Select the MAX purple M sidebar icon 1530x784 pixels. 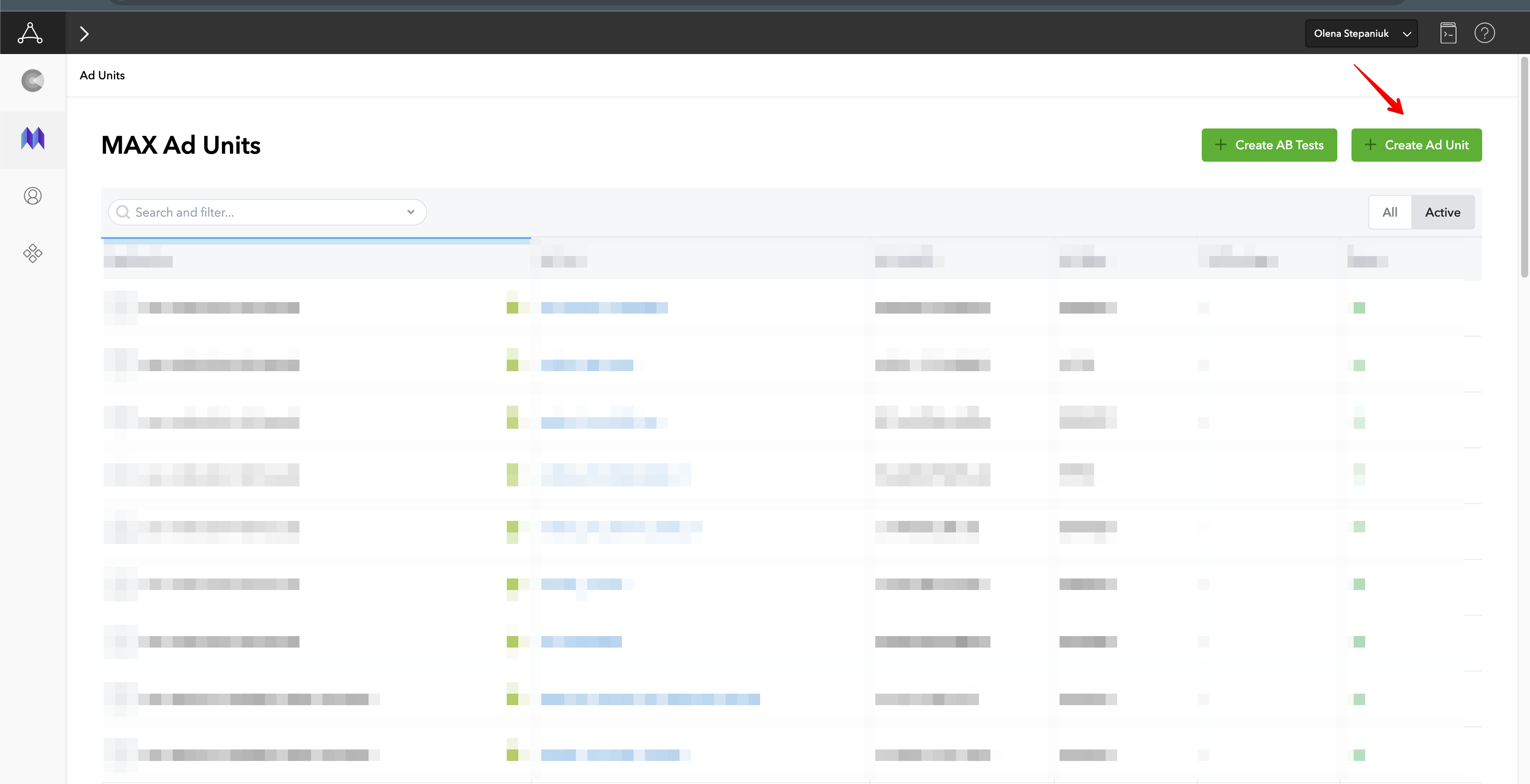point(33,138)
